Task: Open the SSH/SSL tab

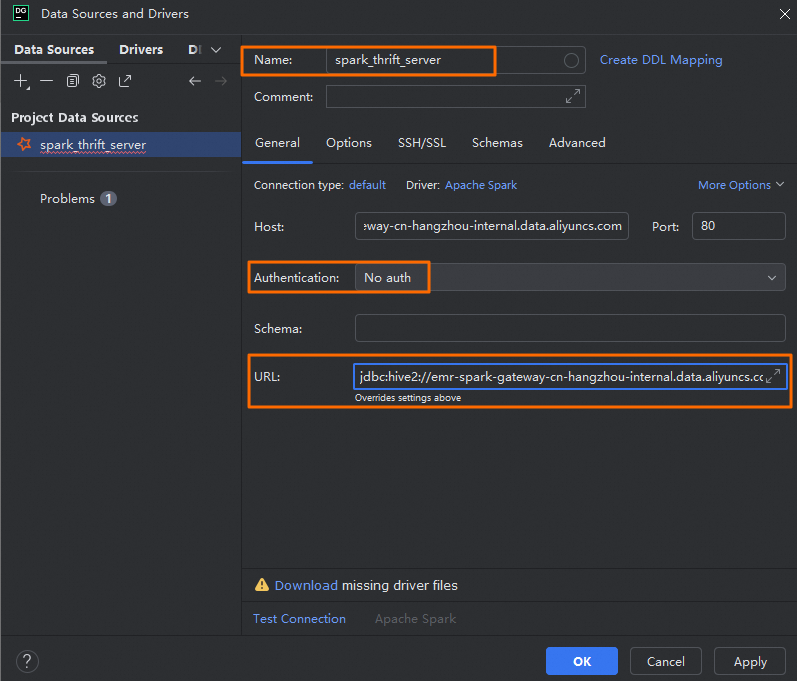Action: [x=422, y=143]
